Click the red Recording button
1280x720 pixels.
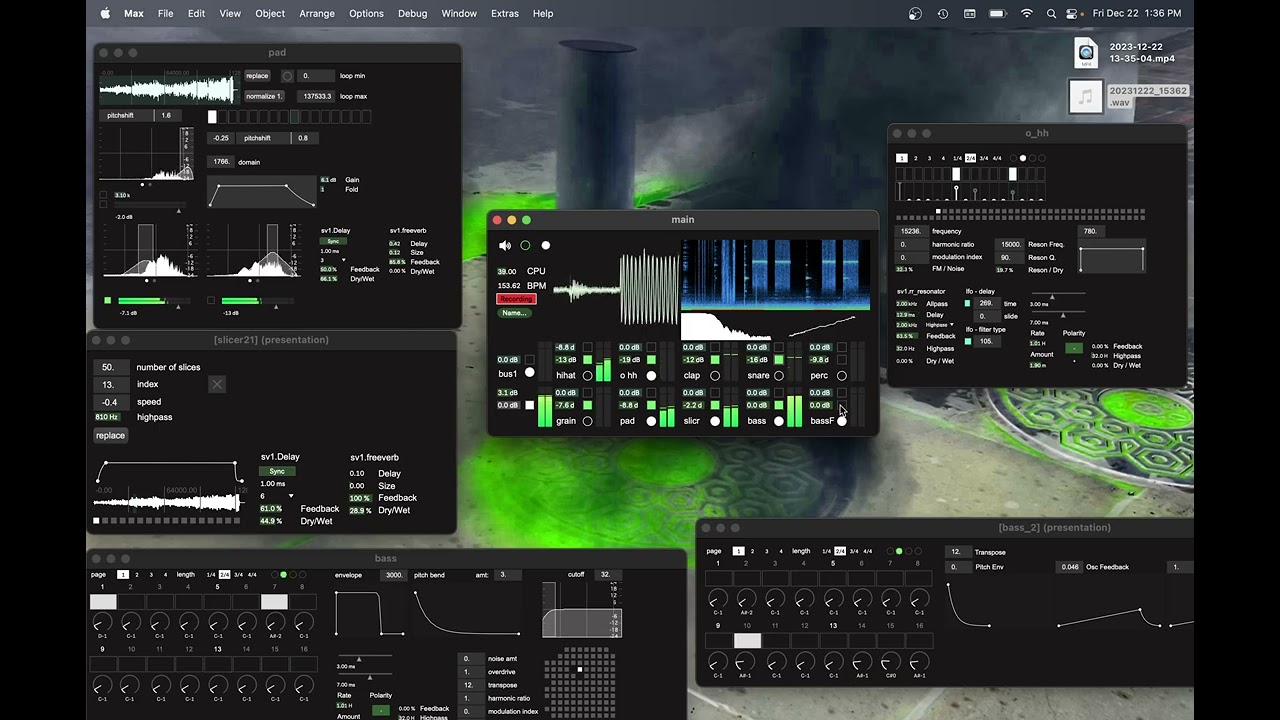pyautogui.click(x=516, y=299)
